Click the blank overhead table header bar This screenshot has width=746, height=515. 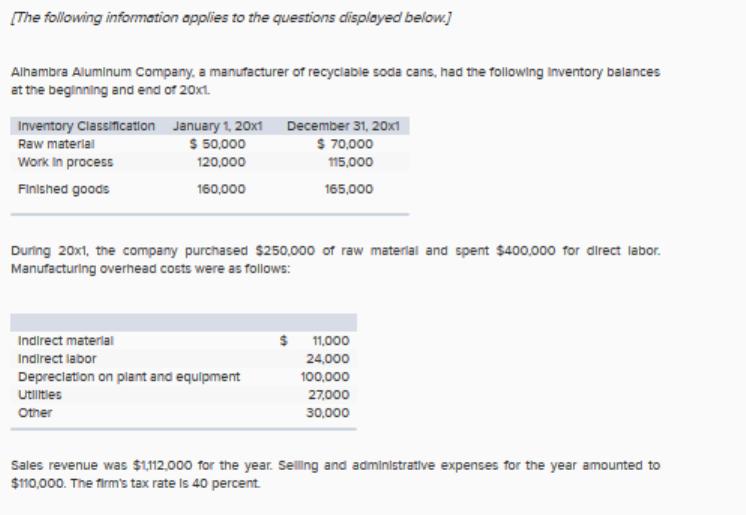tap(183, 322)
